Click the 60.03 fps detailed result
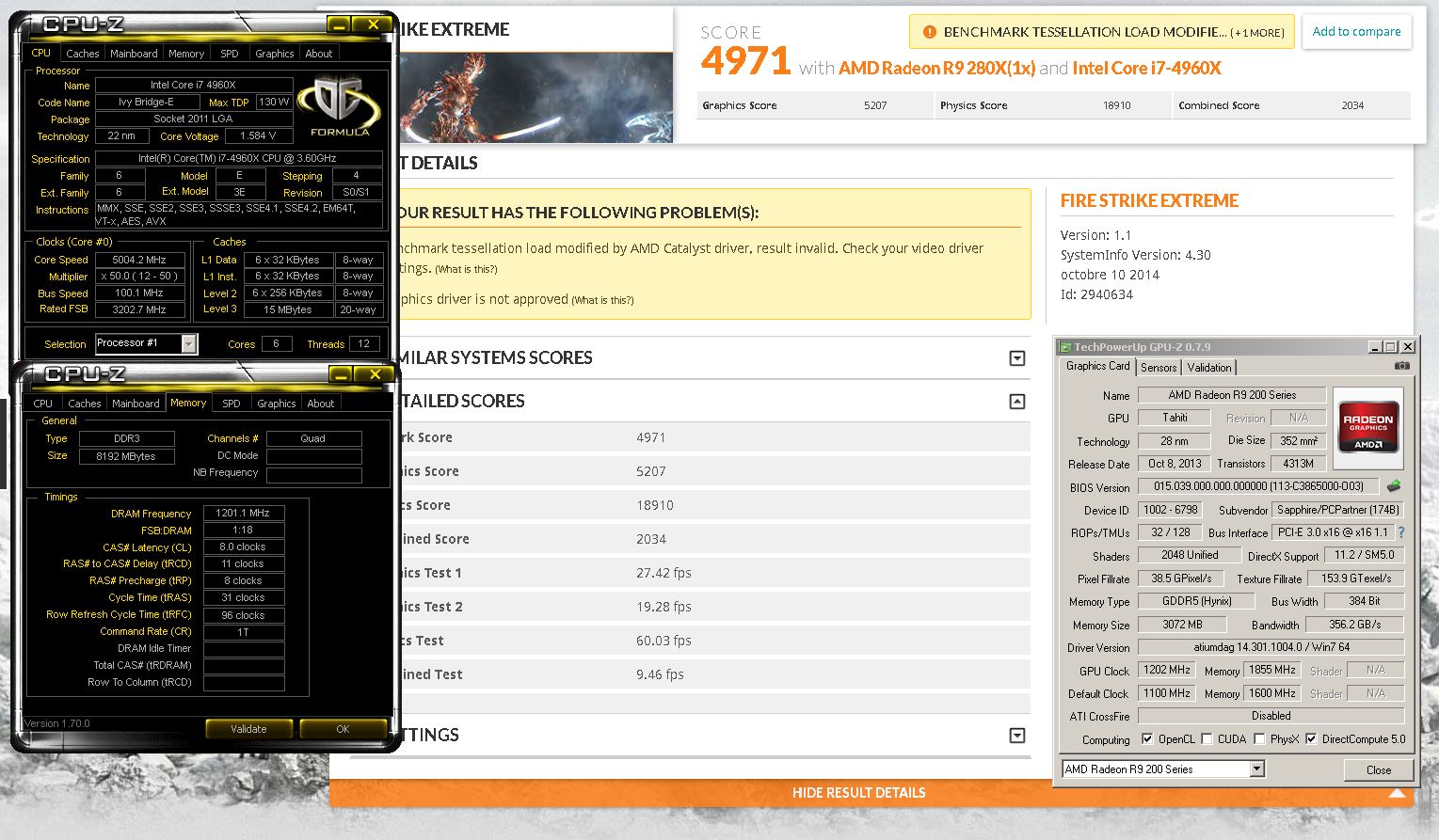Image resolution: width=1439 pixels, height=840 pixels. coord(664,641)
